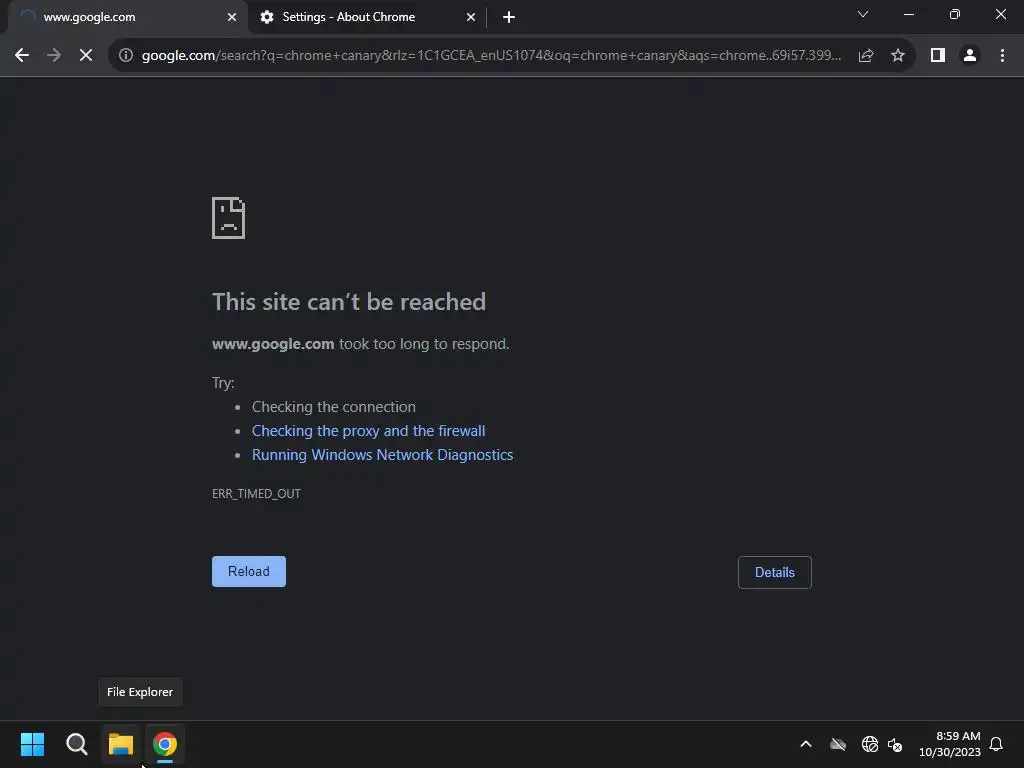Restore down the Chrome window
The image size is (1024, 768).
click(x=955, y=14)
